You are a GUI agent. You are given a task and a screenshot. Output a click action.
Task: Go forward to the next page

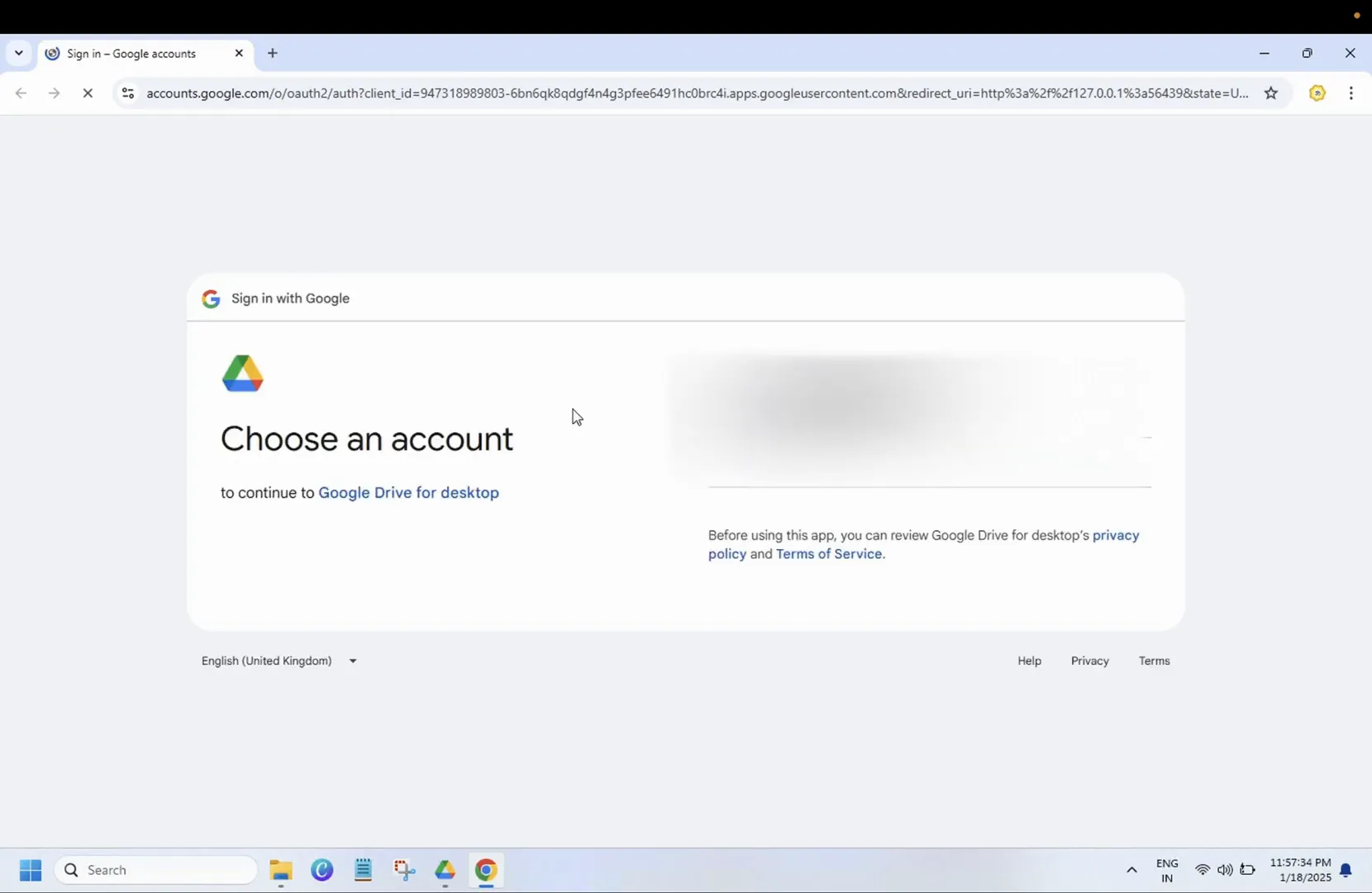point(54,93)
